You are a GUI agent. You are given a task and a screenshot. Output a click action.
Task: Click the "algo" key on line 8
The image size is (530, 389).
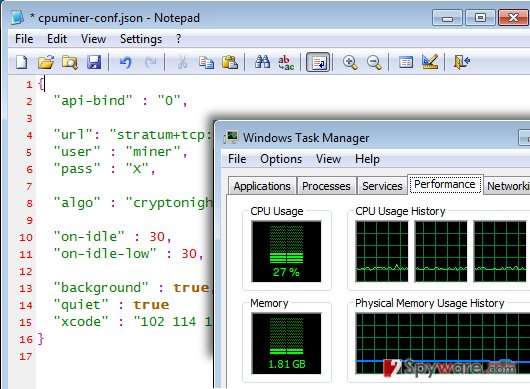pos(77,203)
